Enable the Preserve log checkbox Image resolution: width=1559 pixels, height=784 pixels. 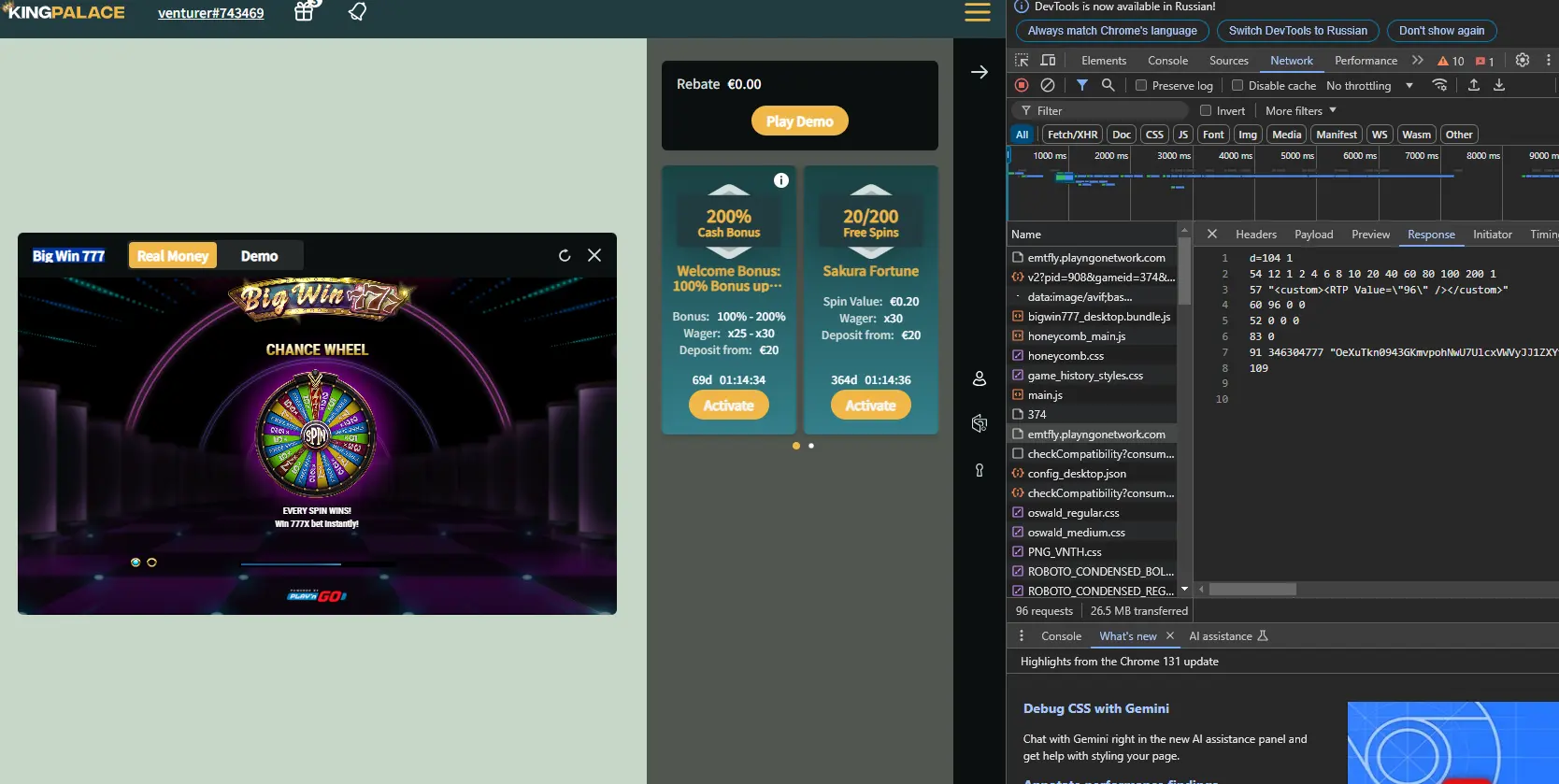pyautogui.click(x=1141, y=85)
